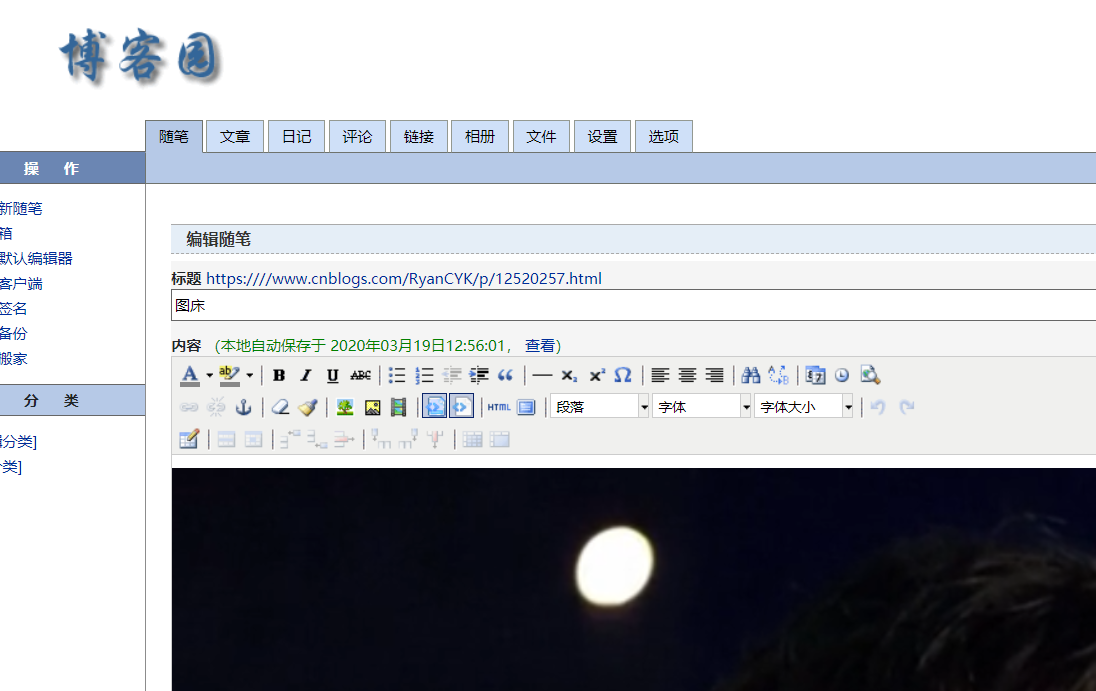Switch to the 评论 tab
The image size is (1096, 691).
tap(357, 136)
